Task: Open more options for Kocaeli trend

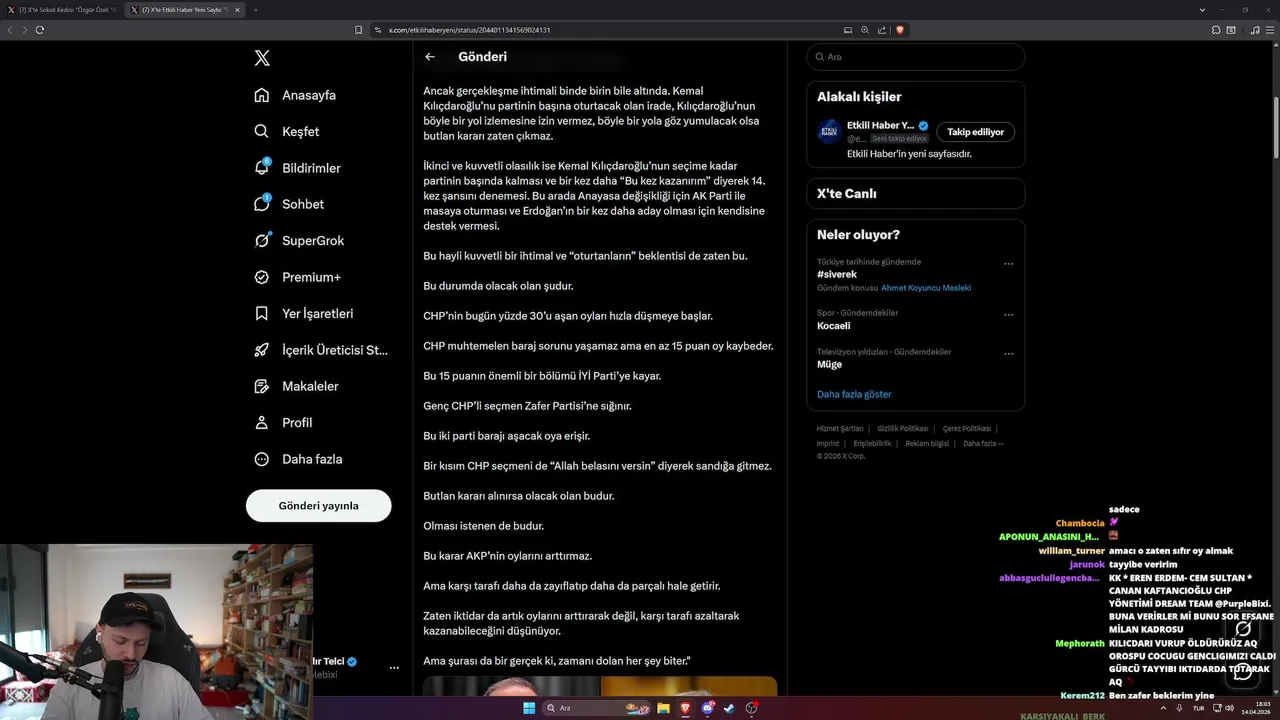Action: tap(1008, 315)
